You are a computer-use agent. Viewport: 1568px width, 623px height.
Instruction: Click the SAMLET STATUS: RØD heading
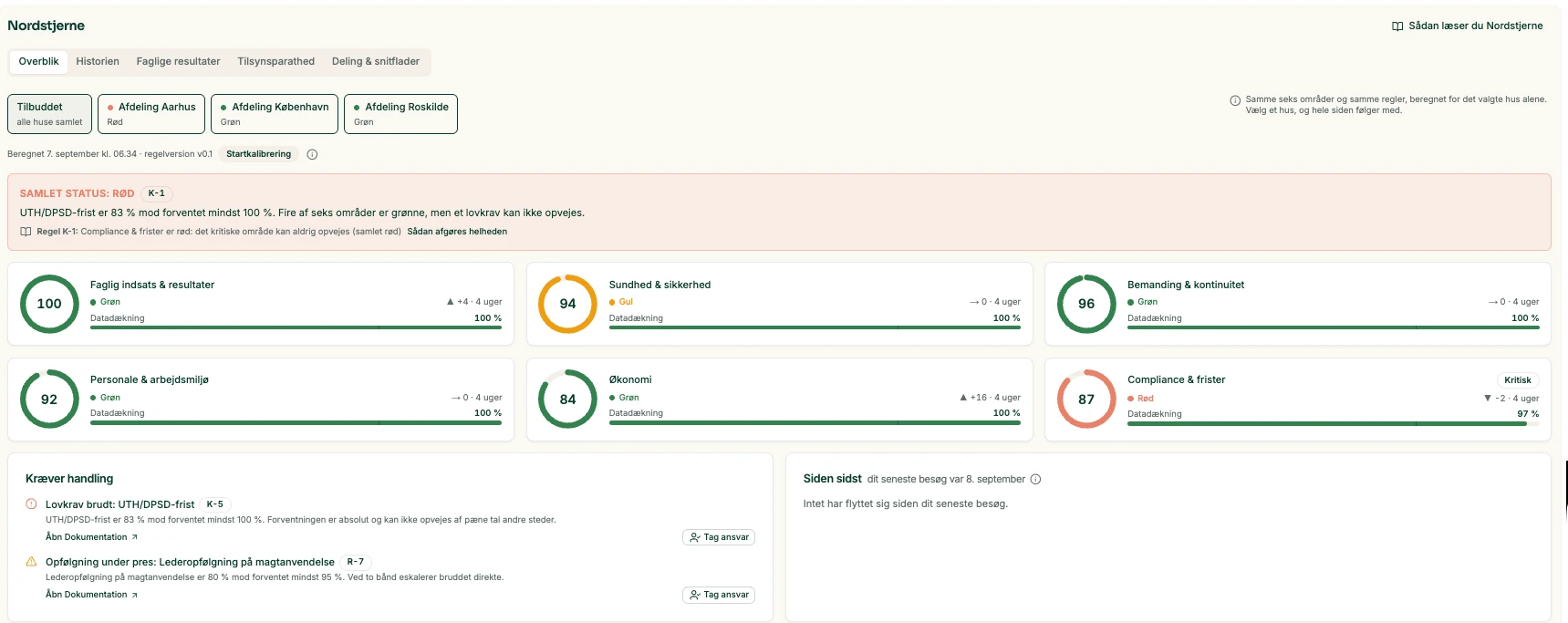coord(78,193)
